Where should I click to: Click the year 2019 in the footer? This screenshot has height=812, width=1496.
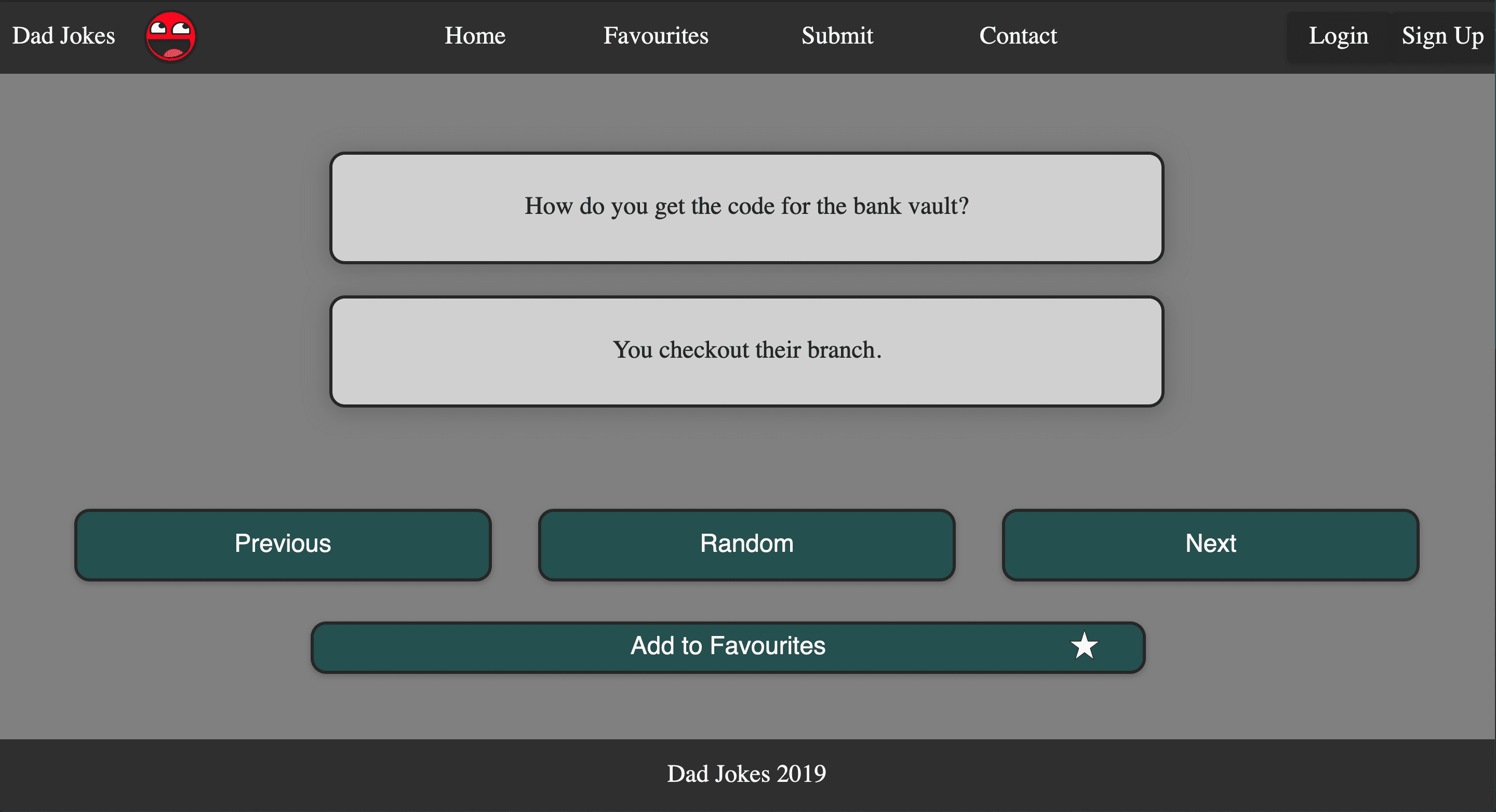tap(801, 774)
